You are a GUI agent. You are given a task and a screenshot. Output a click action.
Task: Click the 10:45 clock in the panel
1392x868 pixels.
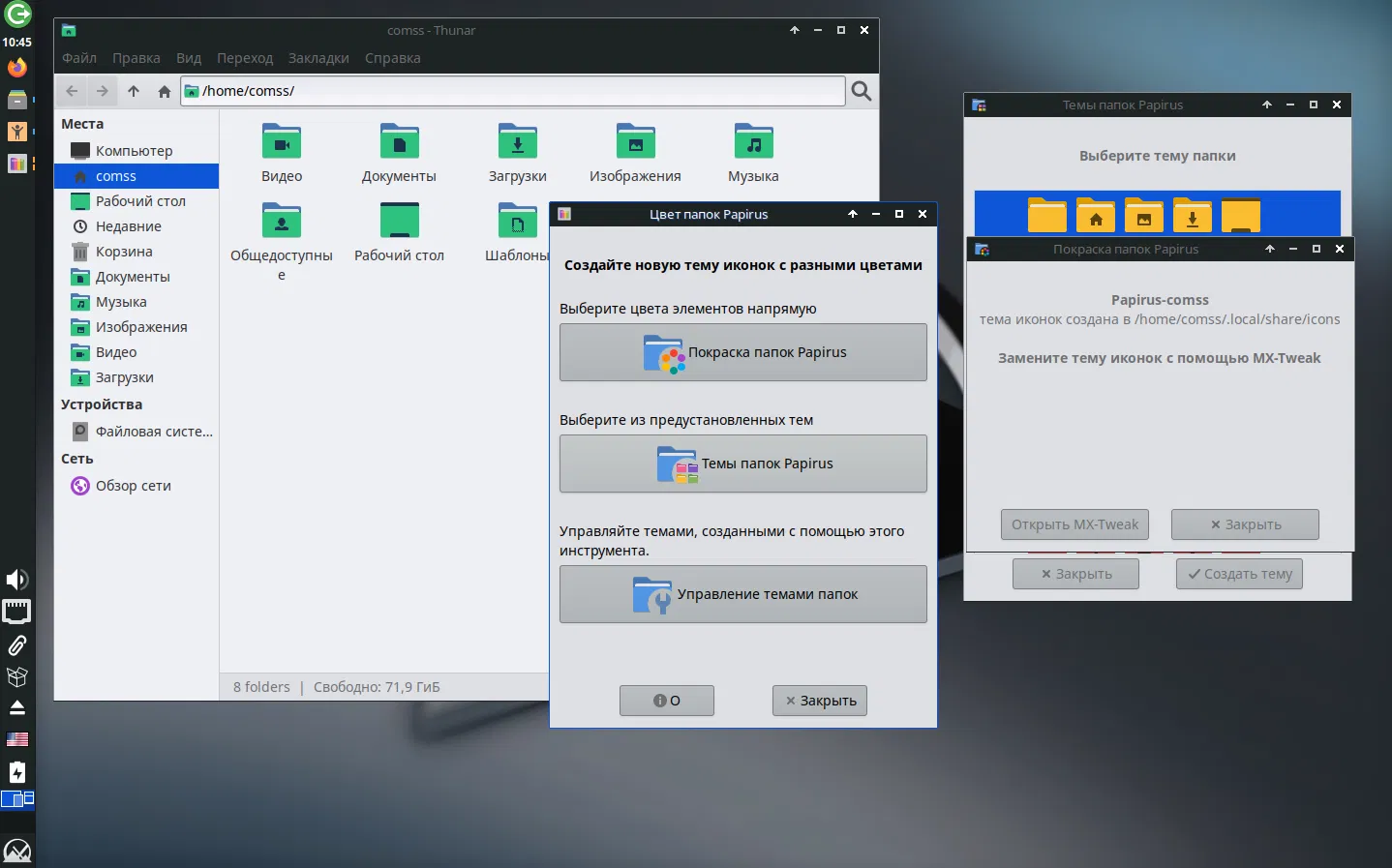point(17,43)
